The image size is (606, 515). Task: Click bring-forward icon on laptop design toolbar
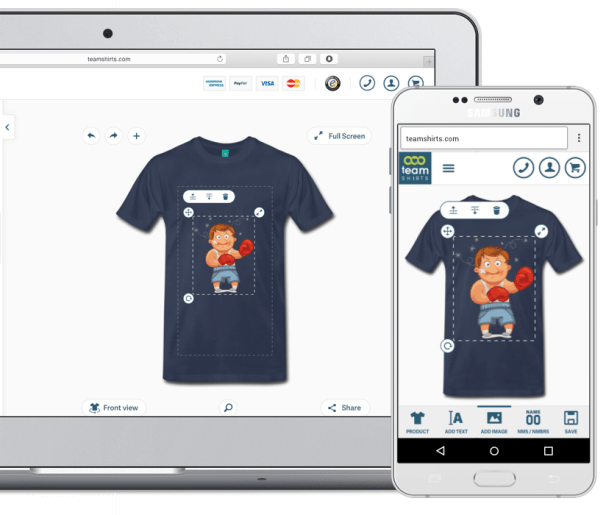193,197
